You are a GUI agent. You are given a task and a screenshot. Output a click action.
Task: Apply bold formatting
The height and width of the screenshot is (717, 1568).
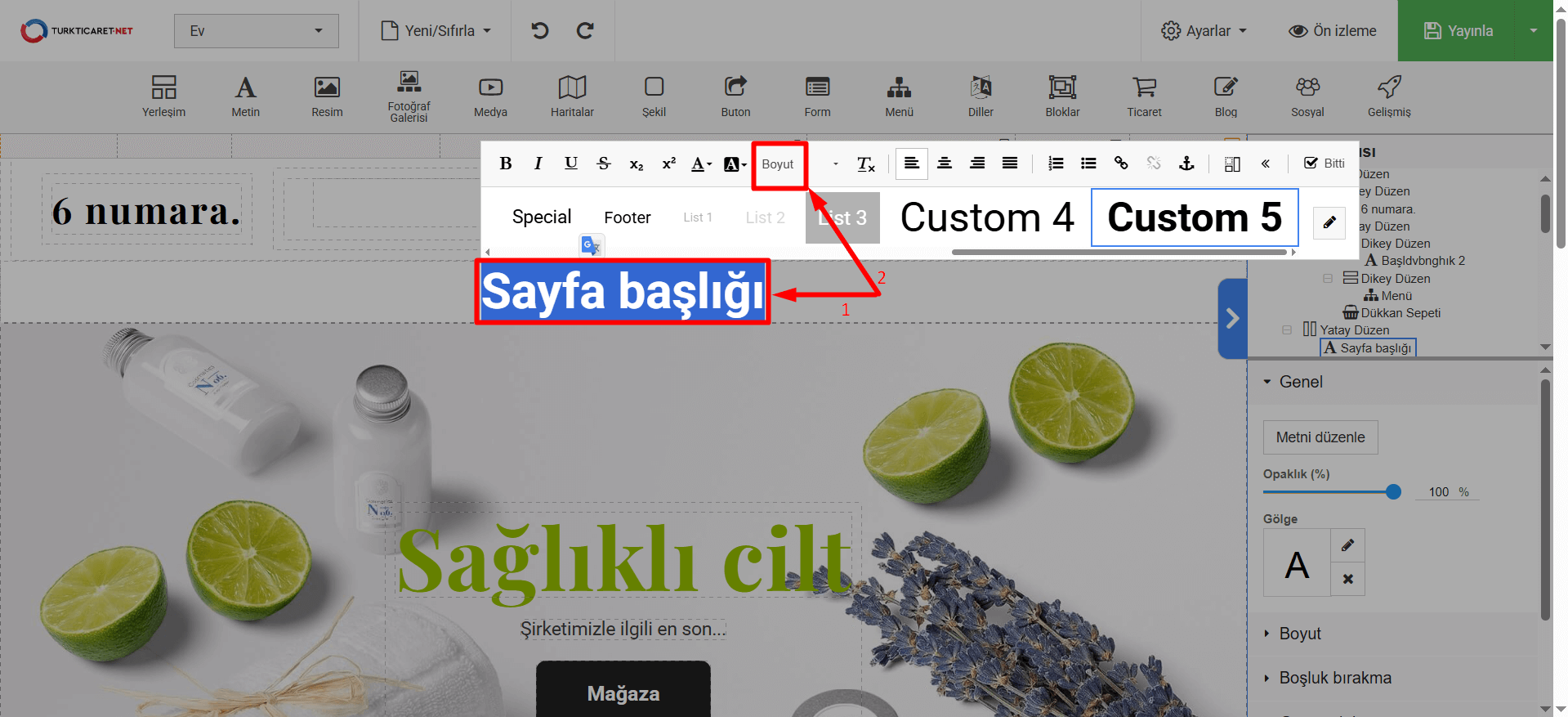click(x=506, y=164)
